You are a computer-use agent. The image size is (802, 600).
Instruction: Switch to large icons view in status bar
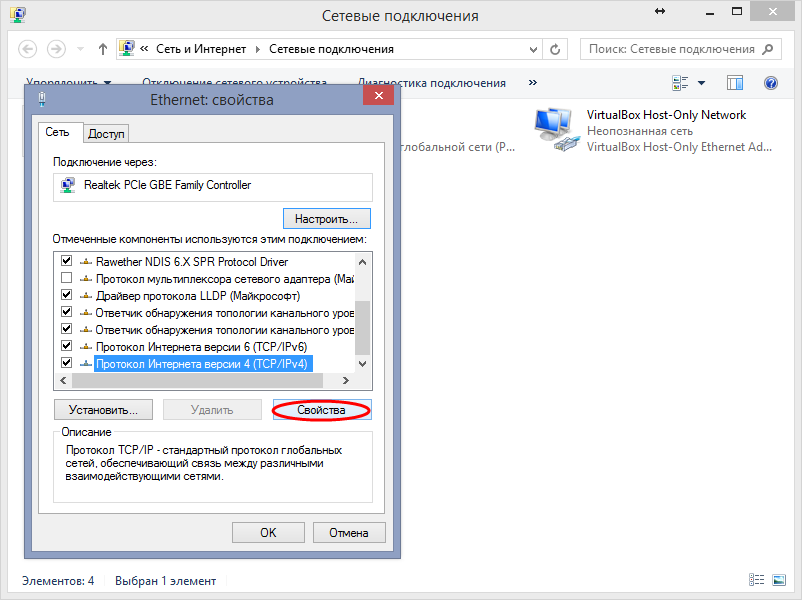[x=779, y=580]
